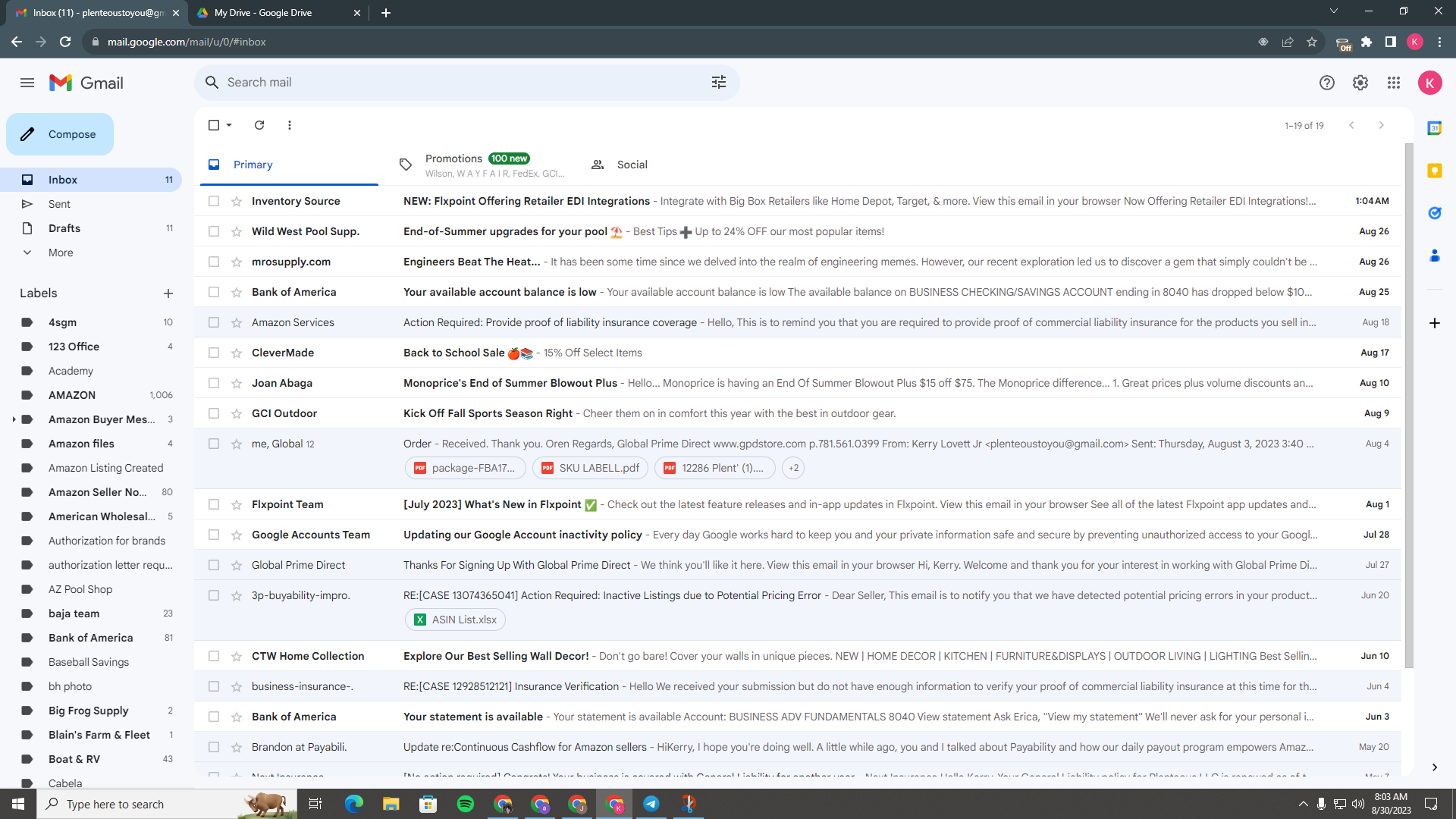1456x819 pixels.
Task: Open the SKU LABELL.pdf attachment
Action: coord(591,468)
